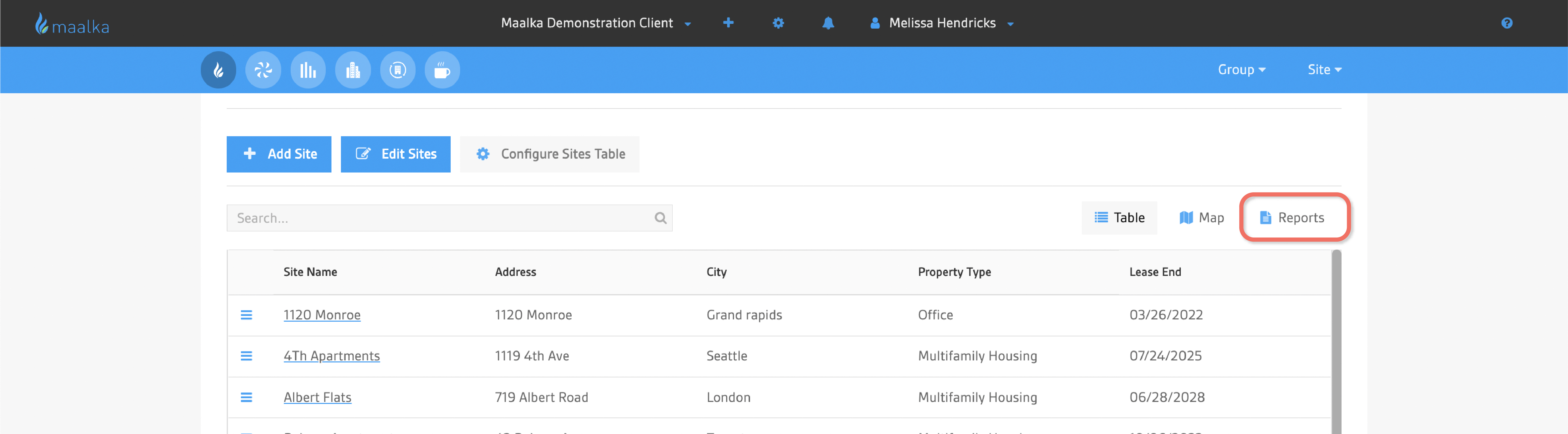1568x434 pixels.
Task: Sort by City column header
Action: coord(716,272)
